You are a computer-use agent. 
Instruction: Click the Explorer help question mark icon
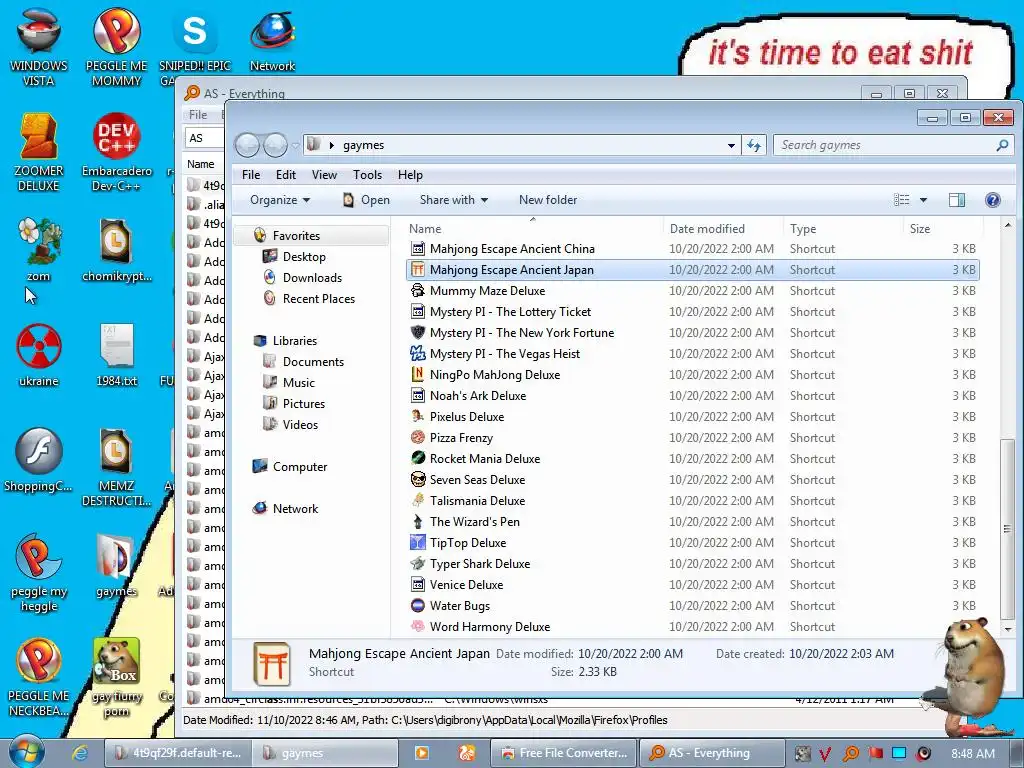(992, 200)
